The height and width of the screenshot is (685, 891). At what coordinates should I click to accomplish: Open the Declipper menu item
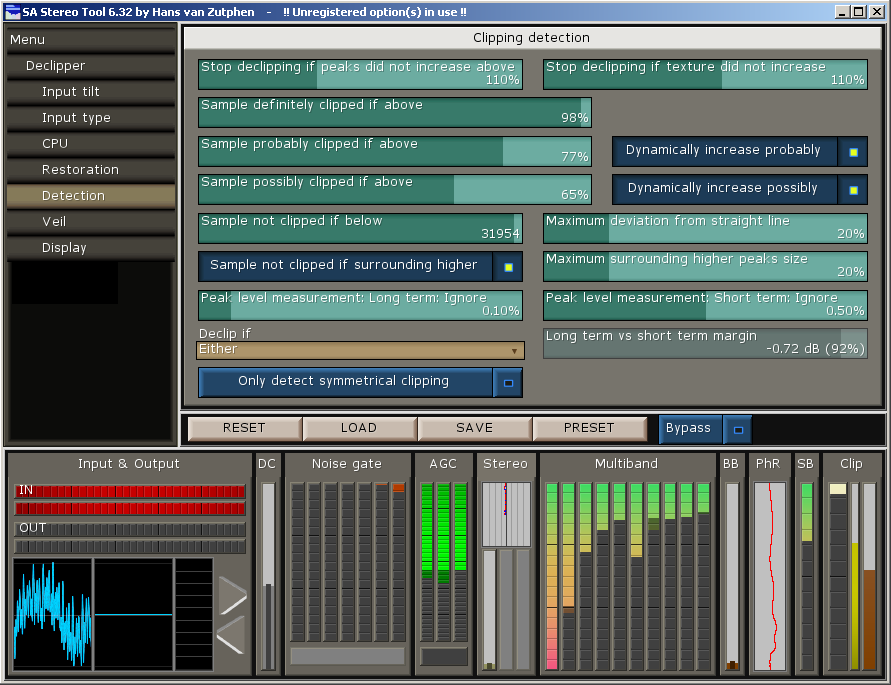91,66
